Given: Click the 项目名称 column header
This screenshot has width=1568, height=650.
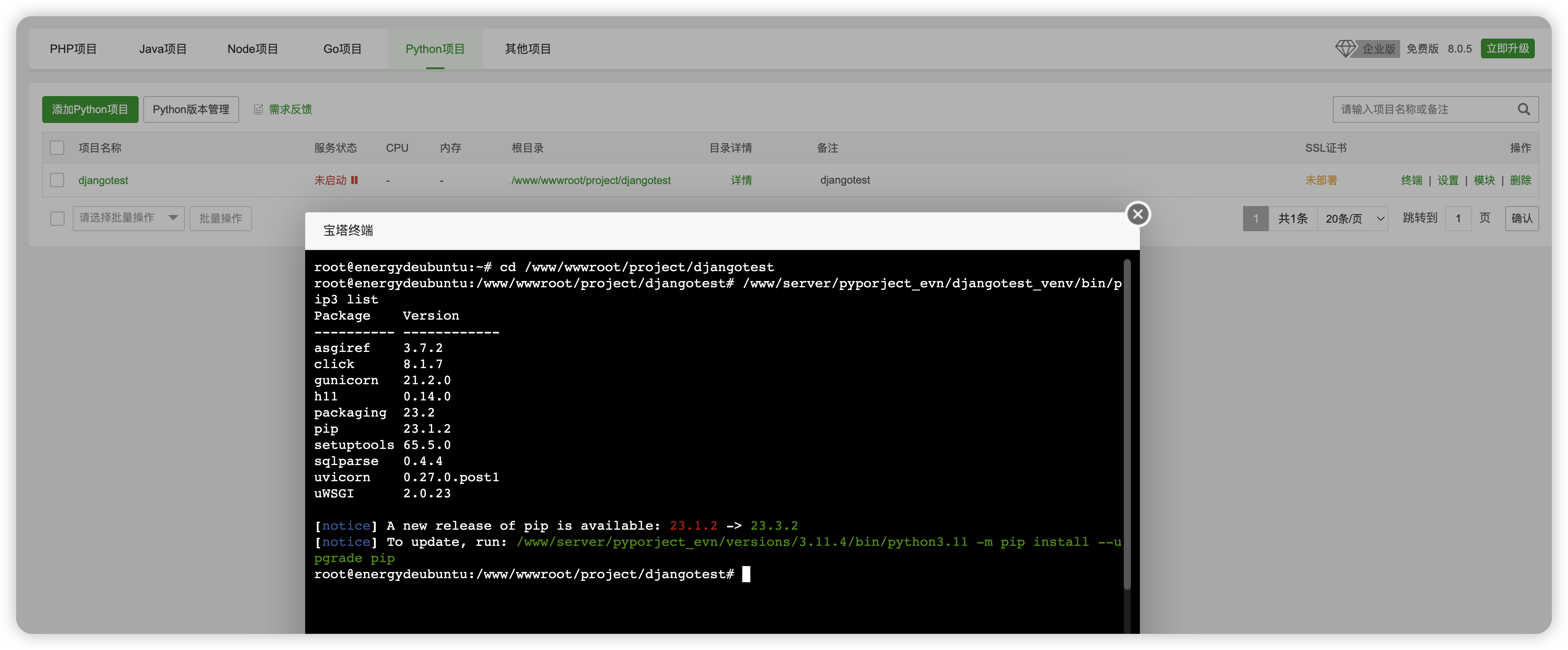Looking at the screenshot, I should (x=100, y=148).
